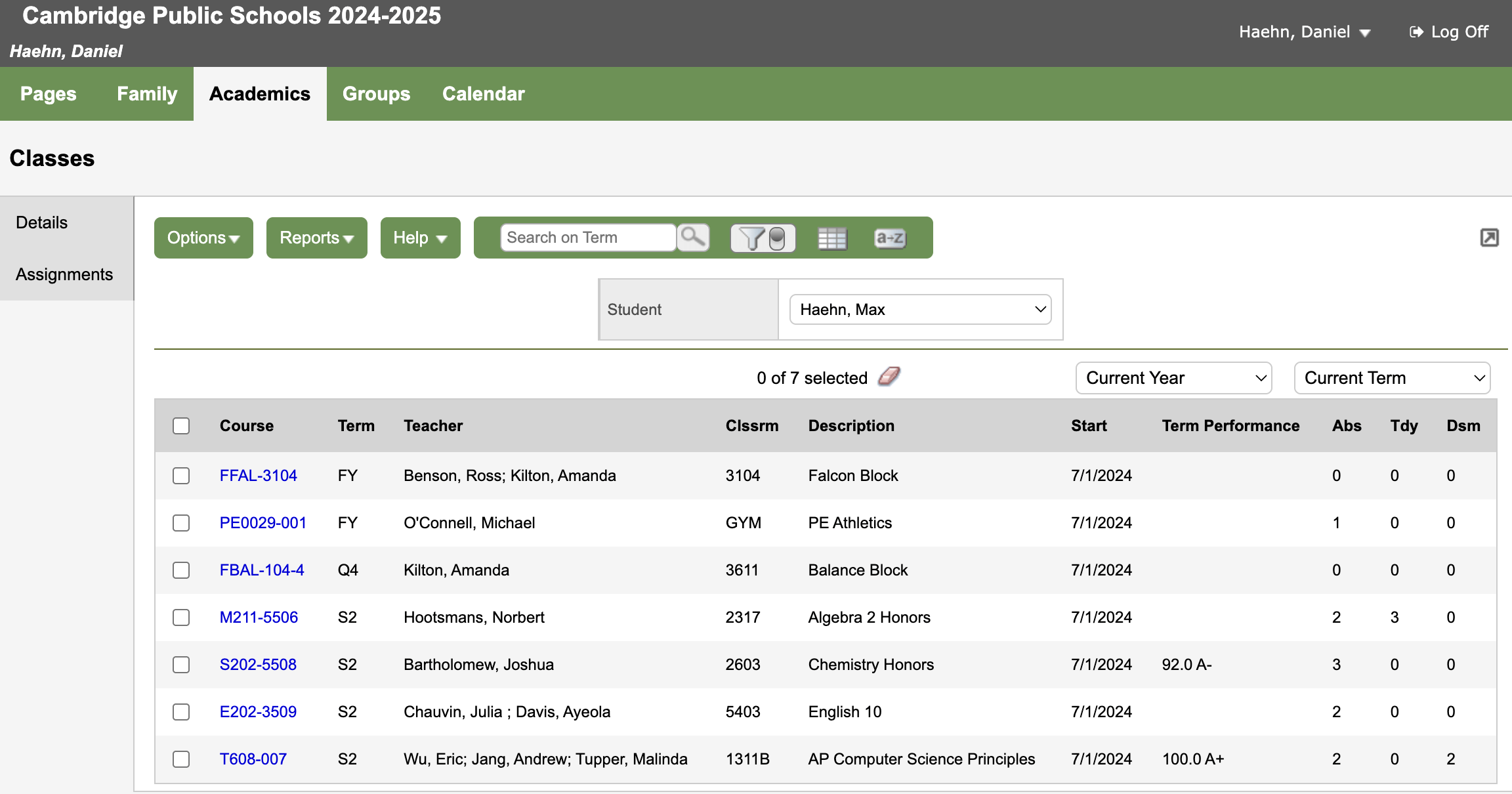This screenshot has height=794, width=1512.
Task: Open the Haehn, Daniel user menu arrow
Action: click(x=1365, y=33)
